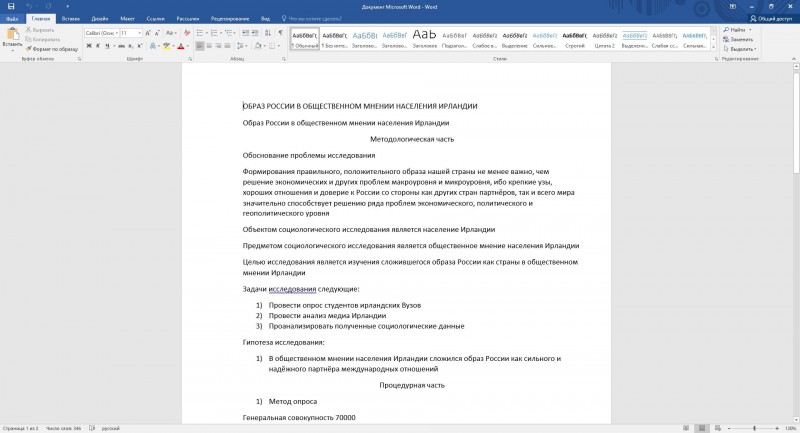Screen dimensions: 800x433
Task: Apply the Строгий (Strong) style
Action: tap(574, 39)
